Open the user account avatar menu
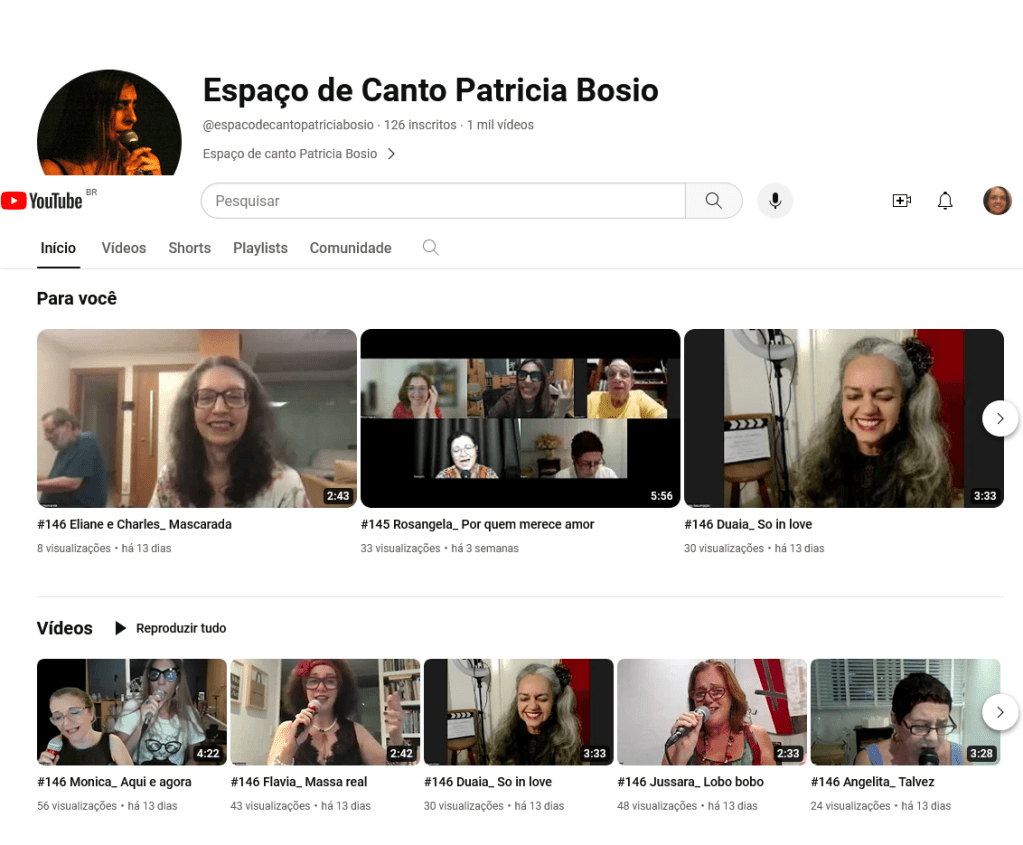 (x=997, y=201)
